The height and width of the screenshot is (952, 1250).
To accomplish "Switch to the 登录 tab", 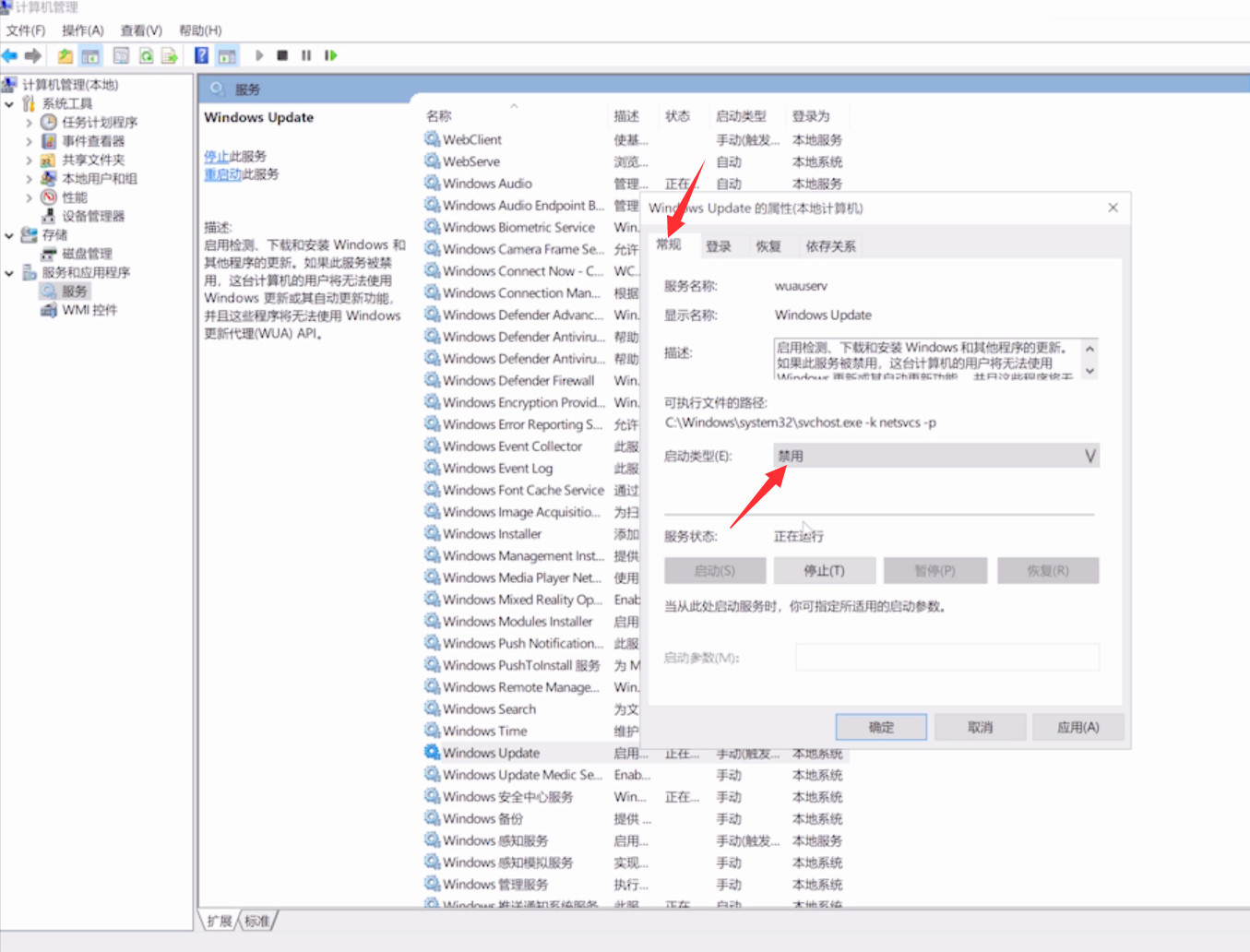I will (x=719, y=246).
